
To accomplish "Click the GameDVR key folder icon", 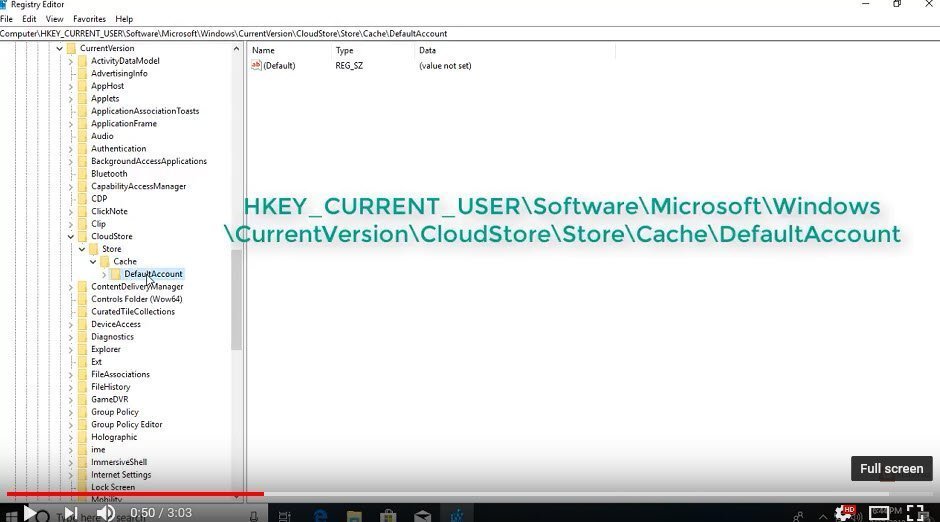I will coord(83,399).
